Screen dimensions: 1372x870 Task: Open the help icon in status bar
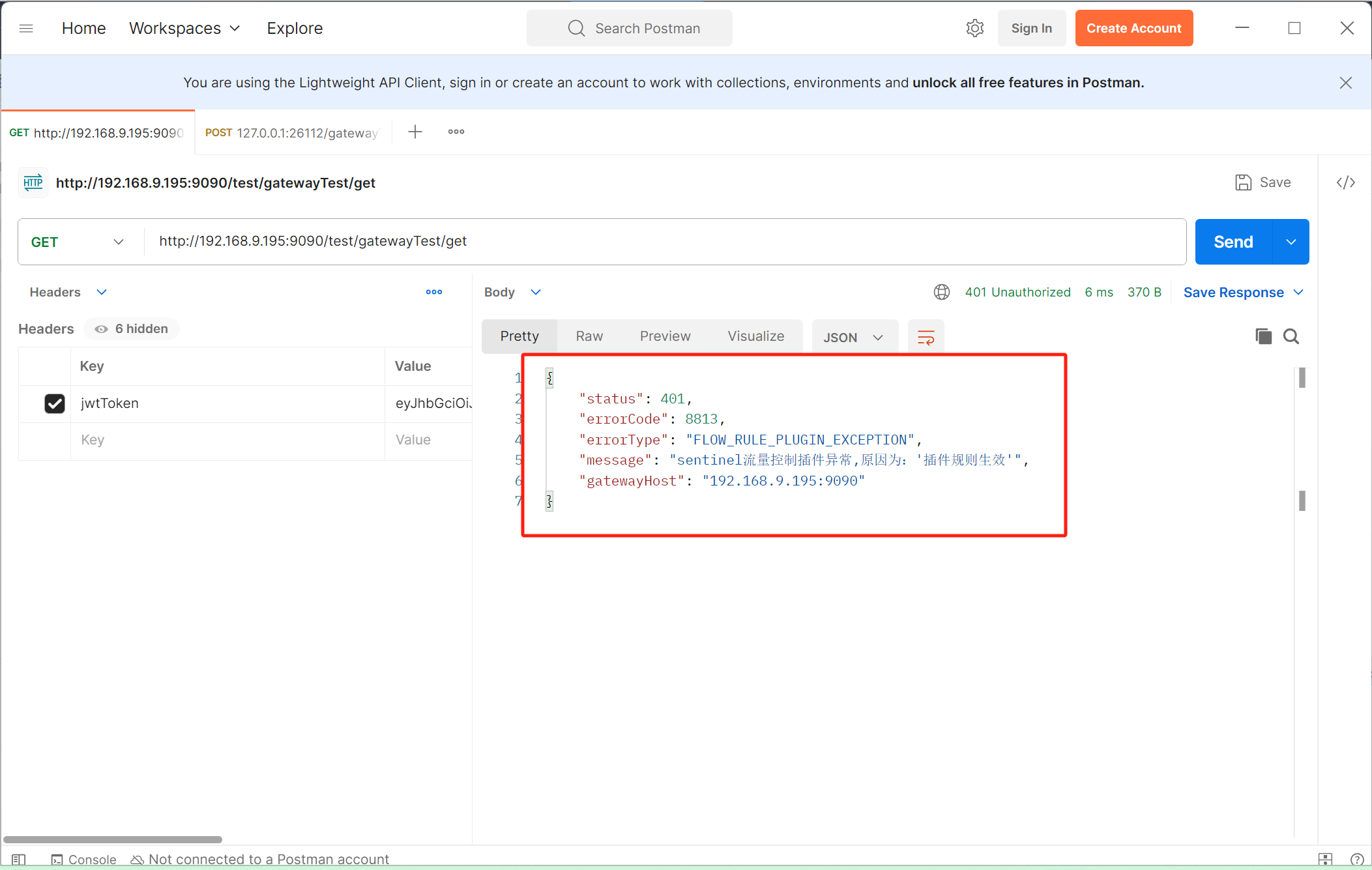tap(1357, 859)
